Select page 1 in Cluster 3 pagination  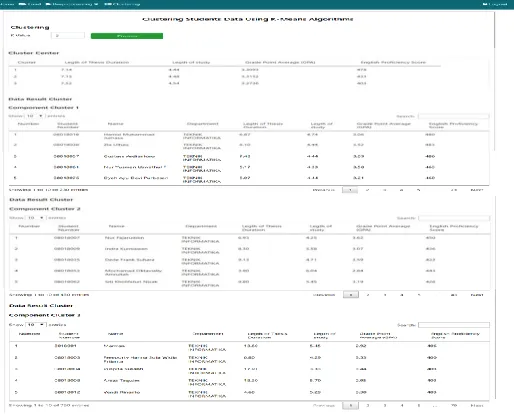click(350, 405)
